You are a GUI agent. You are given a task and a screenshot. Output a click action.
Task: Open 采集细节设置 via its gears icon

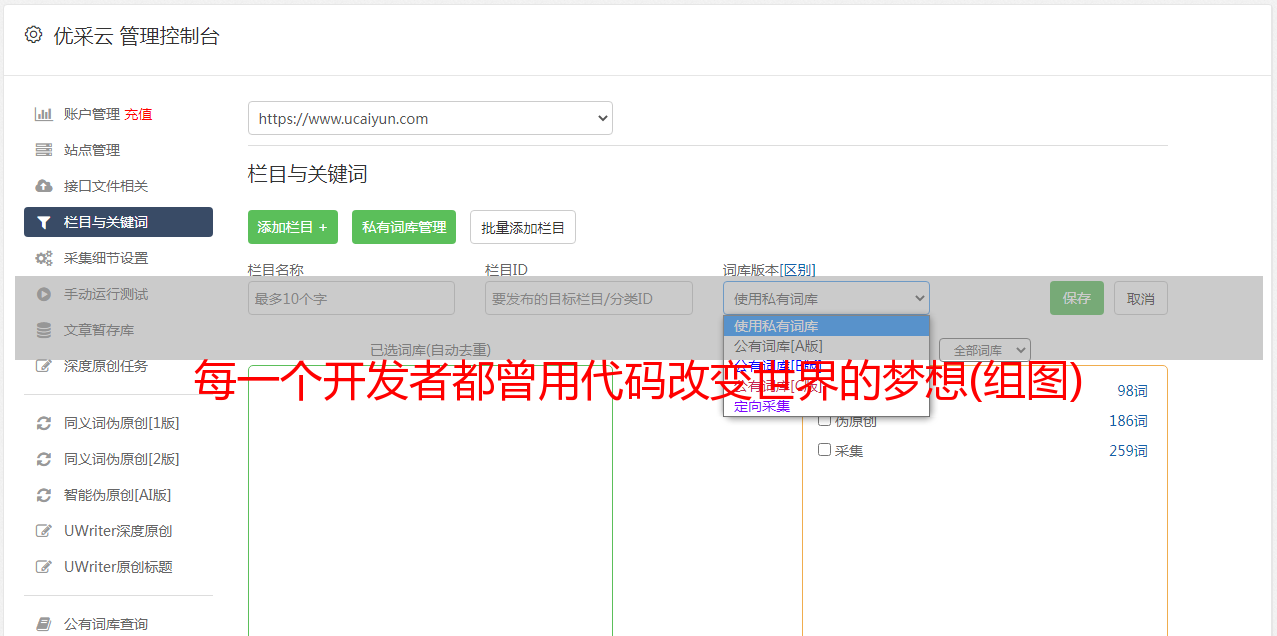[43, 258]
